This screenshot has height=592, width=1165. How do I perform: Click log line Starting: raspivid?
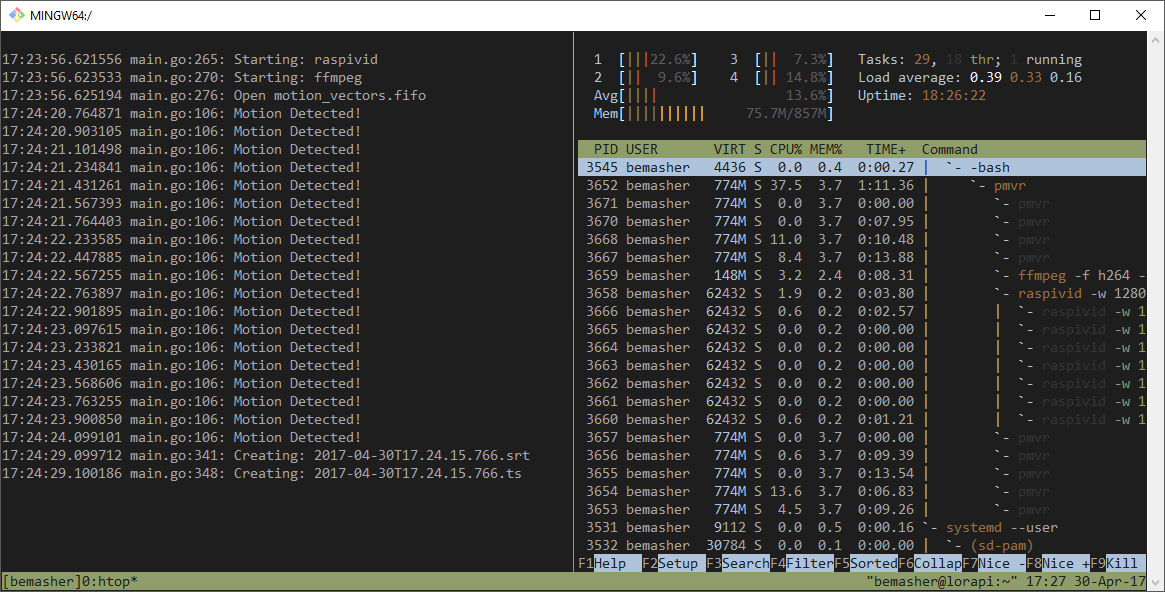pyautogui.click(x=190, y=59)
